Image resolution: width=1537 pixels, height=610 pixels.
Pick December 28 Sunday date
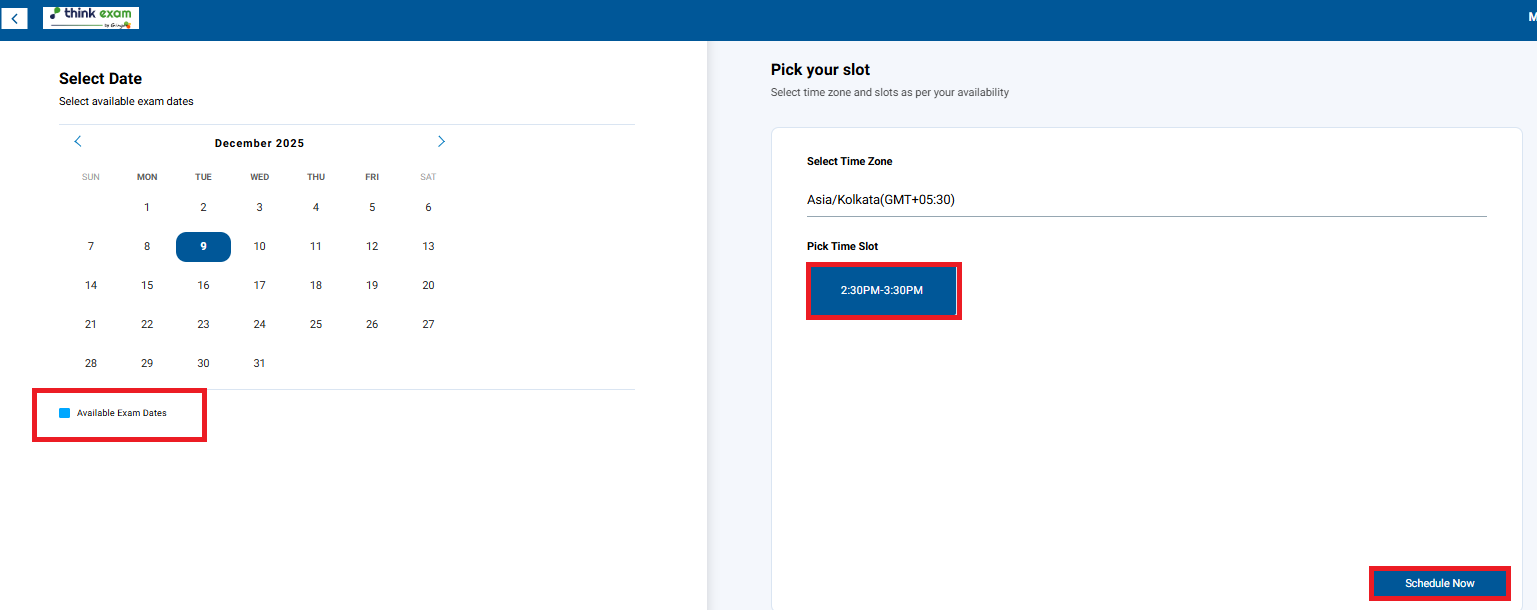pyautogui.click(x=91, y=364)
